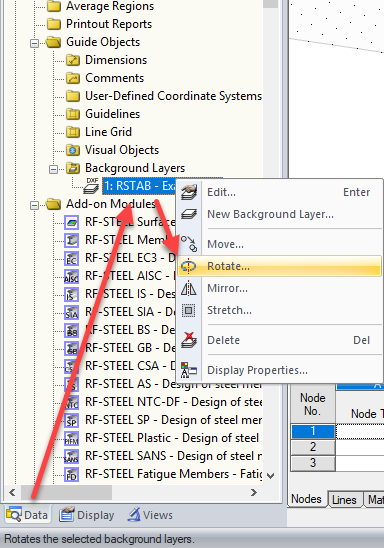
Task: Click the RF-STEEL Surfaces module icon
Action: (72, 222)
